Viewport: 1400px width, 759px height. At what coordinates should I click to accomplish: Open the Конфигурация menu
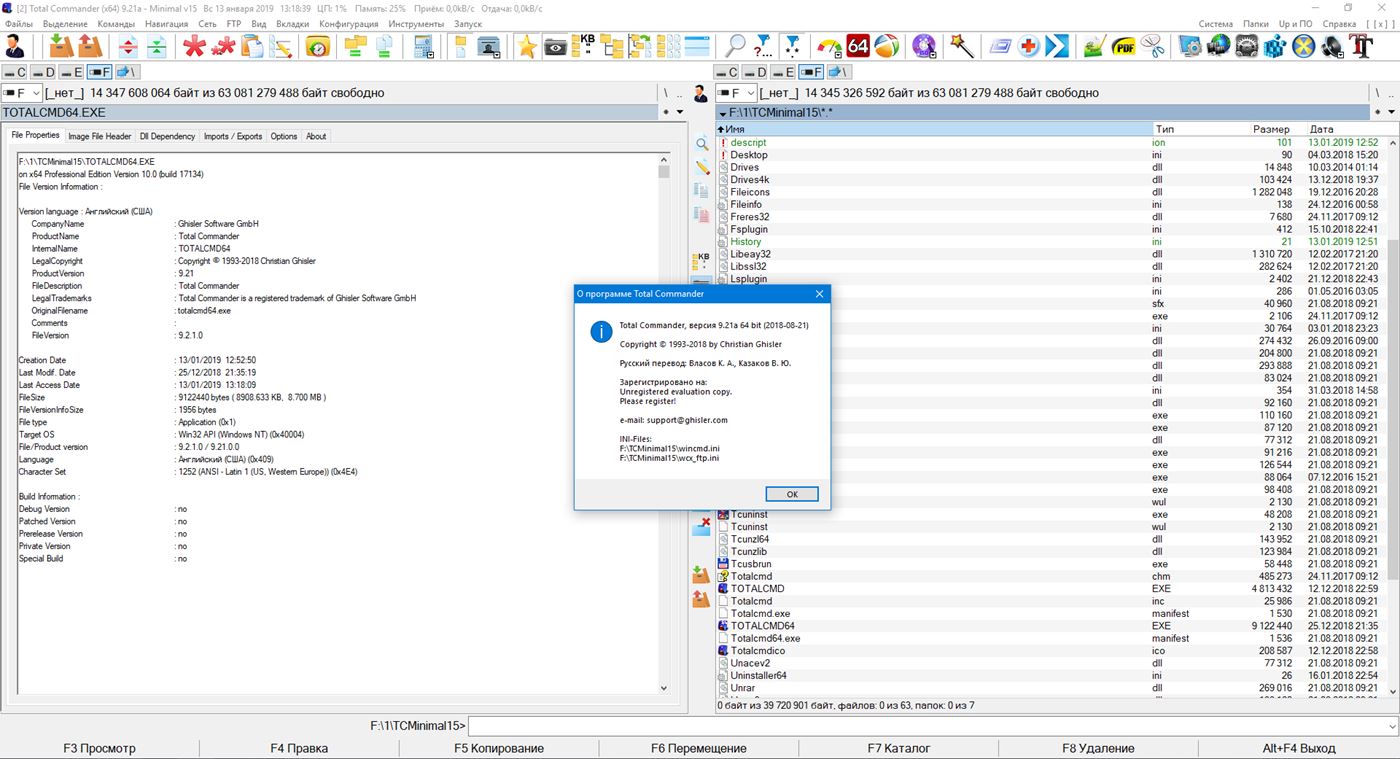[349, 23]
